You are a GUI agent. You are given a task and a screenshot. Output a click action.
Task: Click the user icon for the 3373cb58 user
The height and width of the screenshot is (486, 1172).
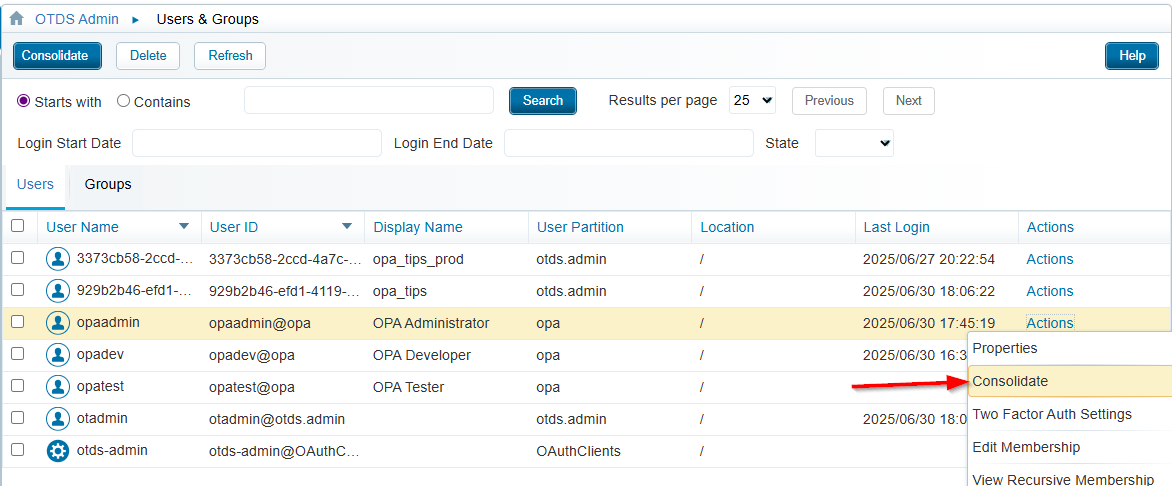[58, 259]
